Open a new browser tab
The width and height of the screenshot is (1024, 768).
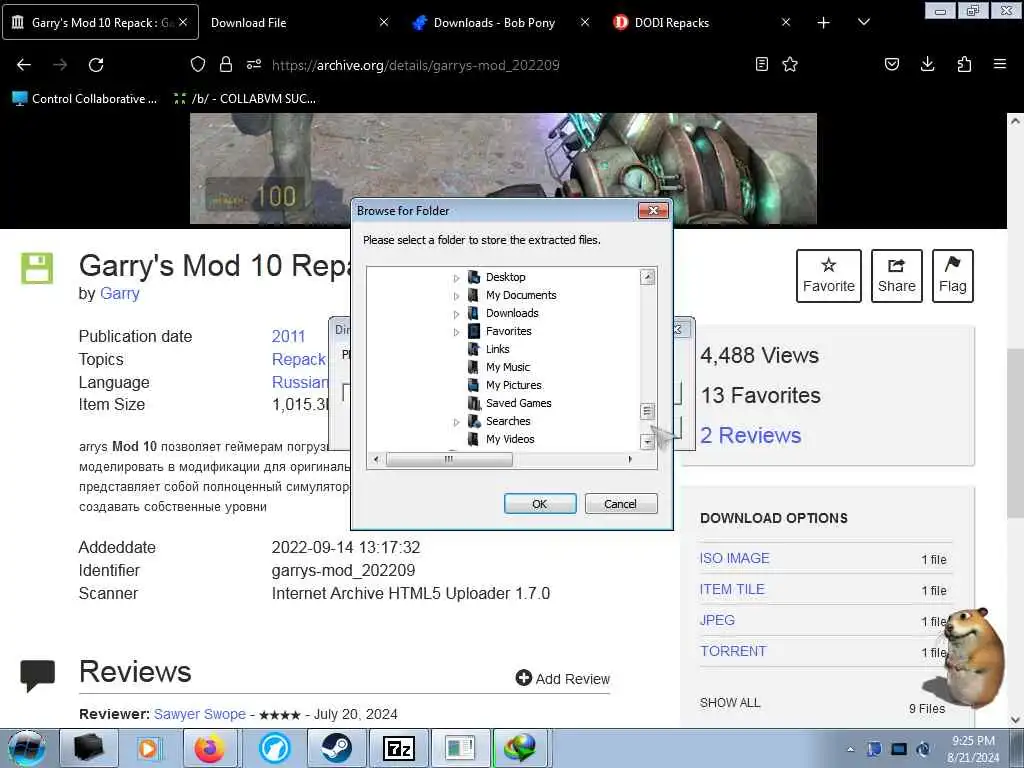pos(824,23)
